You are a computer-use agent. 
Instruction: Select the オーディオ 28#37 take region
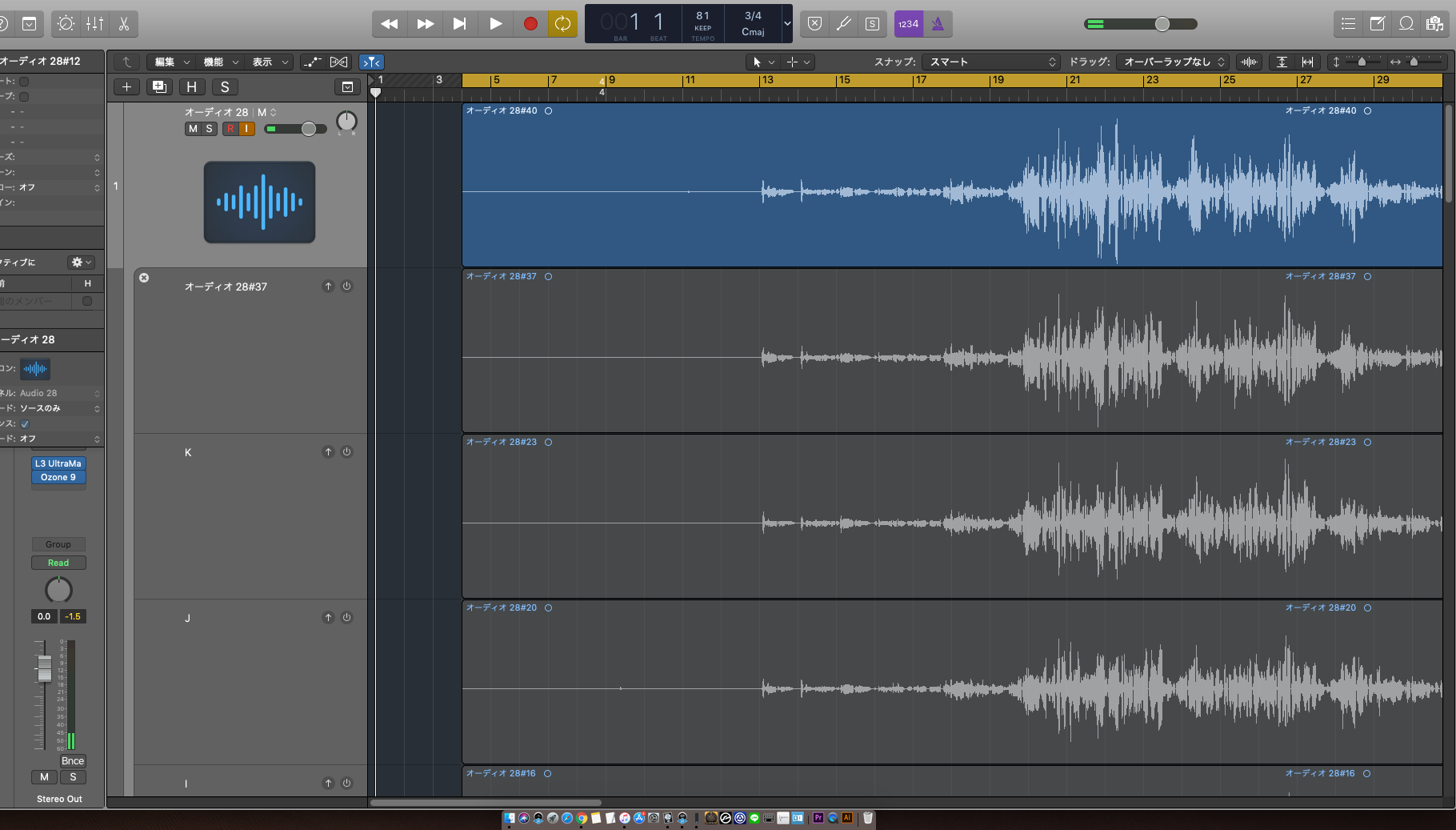[x=952, y=352]
